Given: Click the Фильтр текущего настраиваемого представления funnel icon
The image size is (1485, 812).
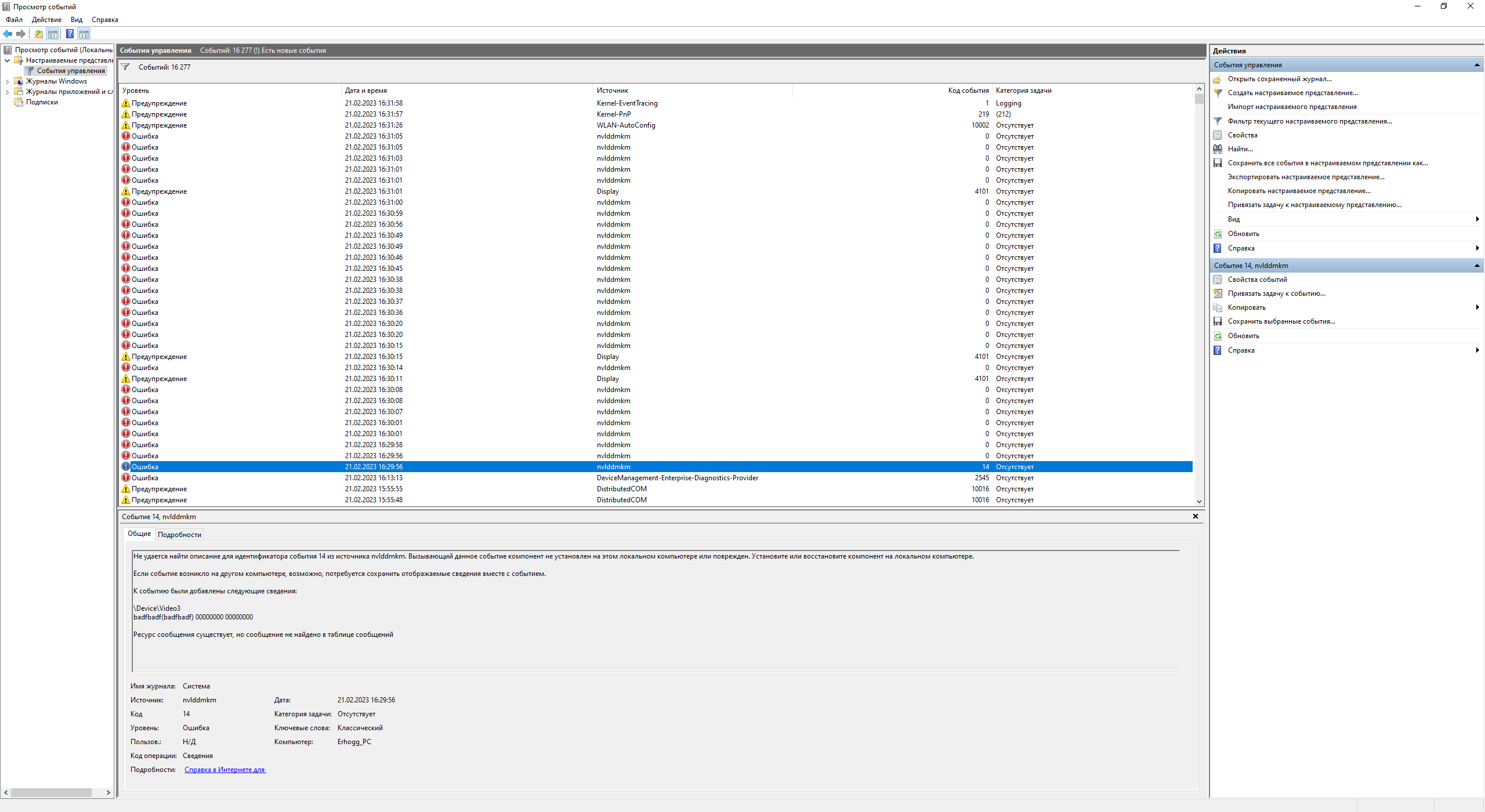Looking at the screenshot, I should coord(1218,121).
